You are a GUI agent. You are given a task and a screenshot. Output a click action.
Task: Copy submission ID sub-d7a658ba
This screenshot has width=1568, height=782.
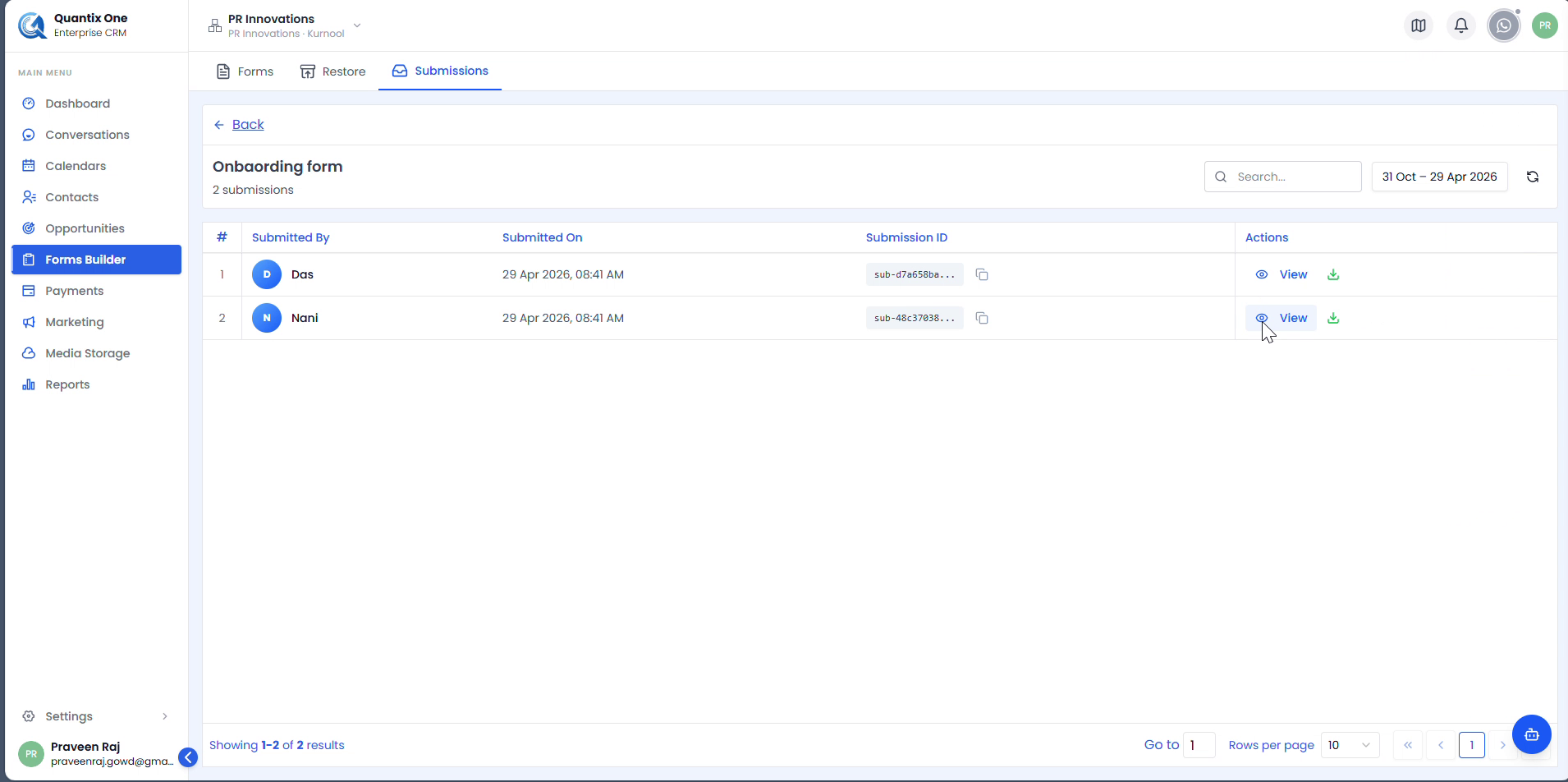[x=982, y=274]
